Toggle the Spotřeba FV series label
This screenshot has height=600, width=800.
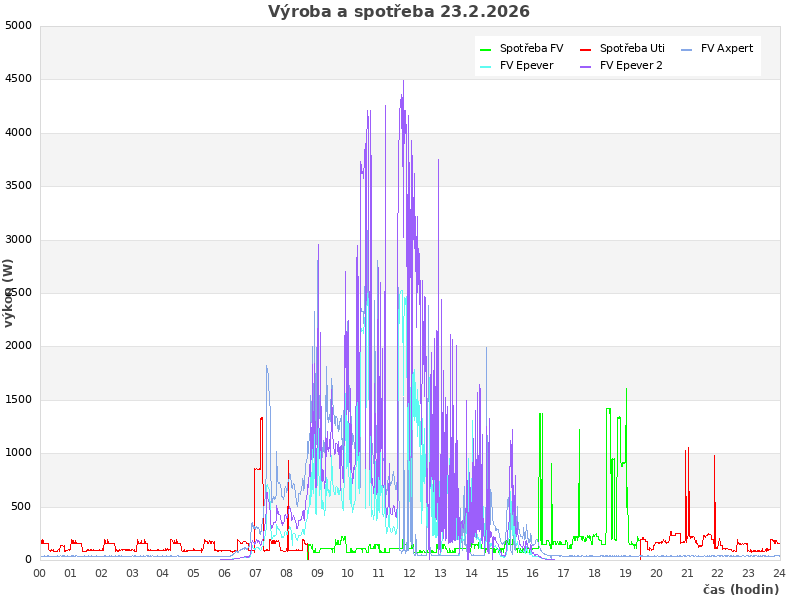(x=531, y=48)
